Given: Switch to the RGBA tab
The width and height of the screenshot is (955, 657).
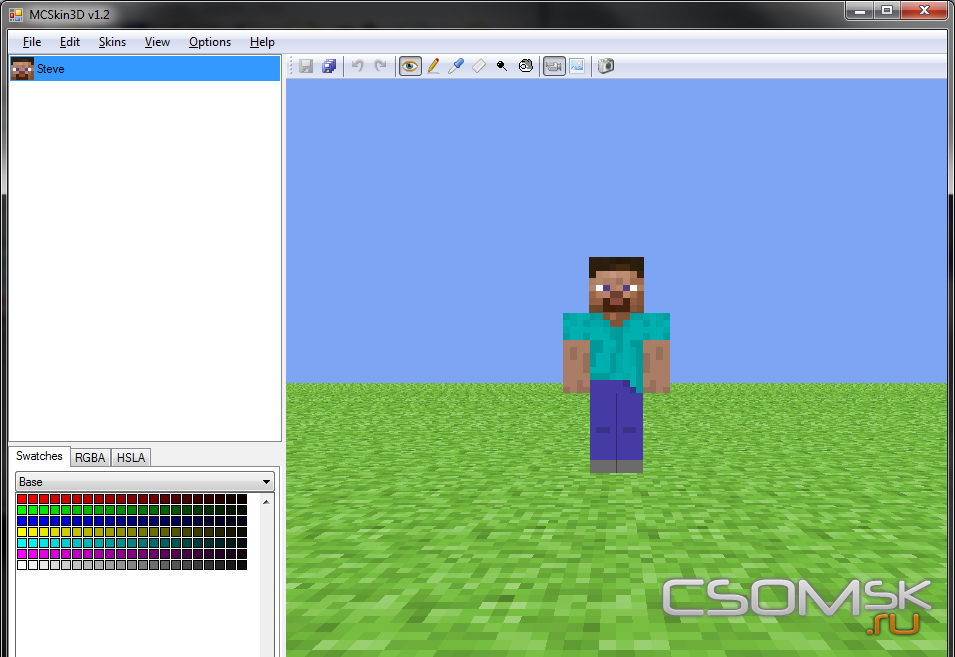Looking at the screenshot, I should click(x=90, y=457).
